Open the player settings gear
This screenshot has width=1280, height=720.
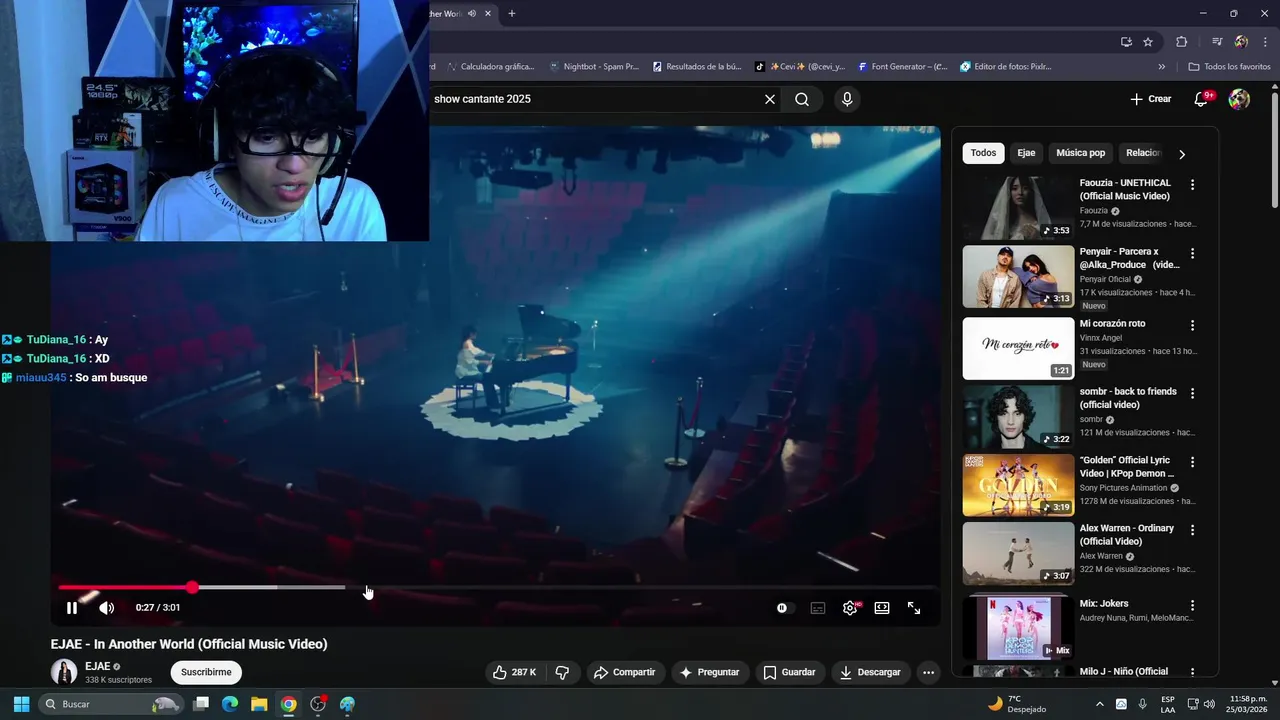tap(850, 608)
